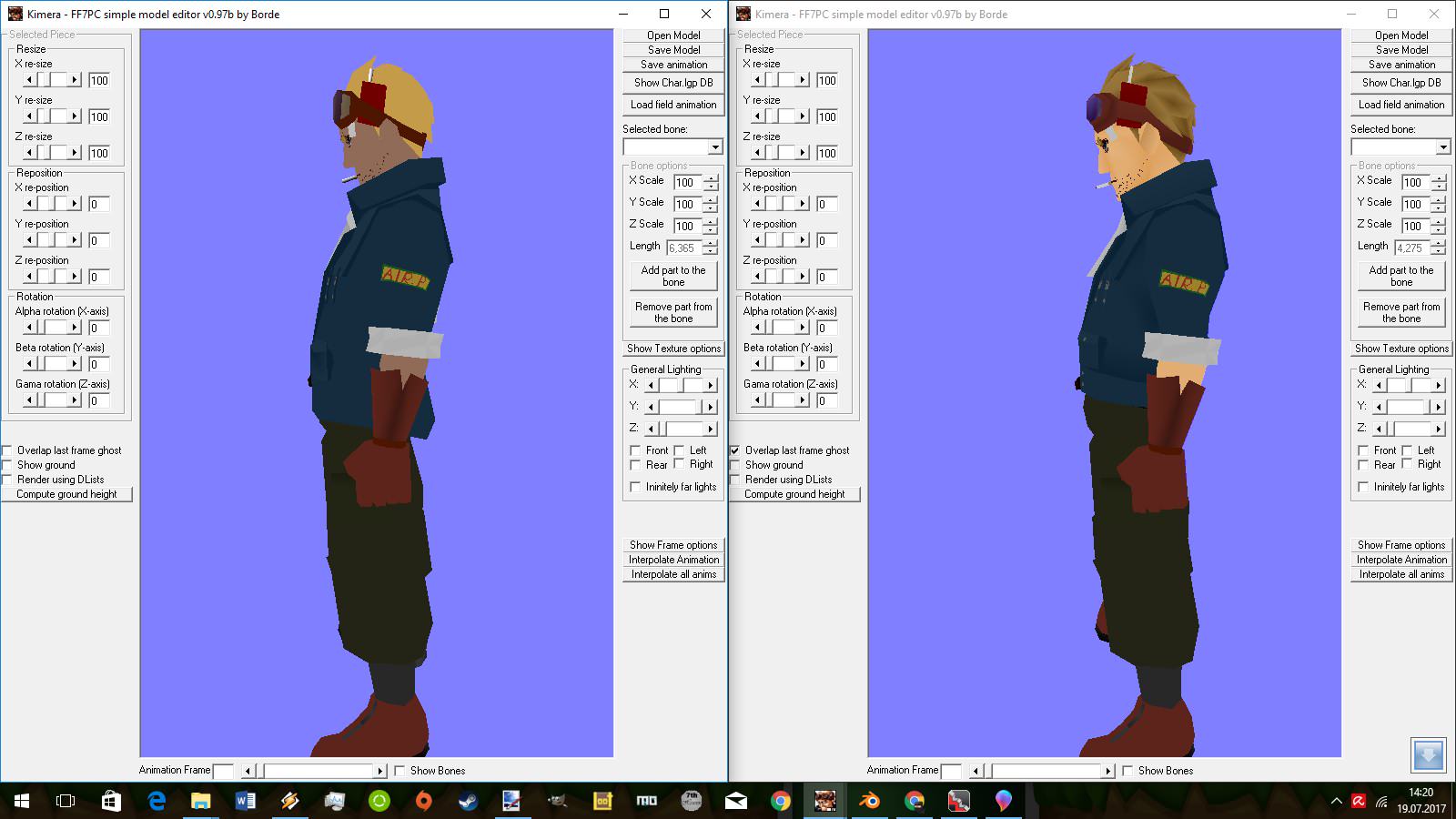Click Add part to the bone, left window
Screen dimensions: 1456x819
click(x=673, y=276)
